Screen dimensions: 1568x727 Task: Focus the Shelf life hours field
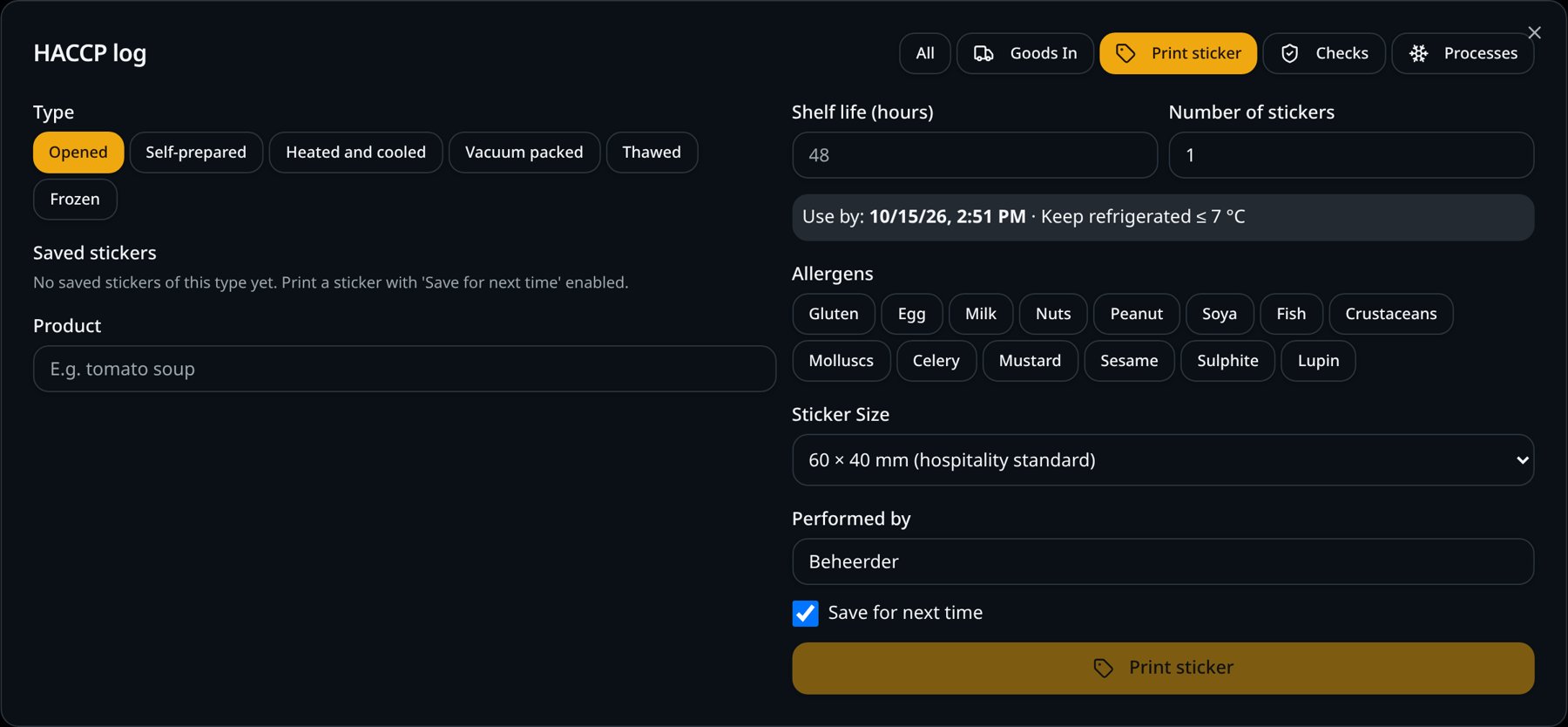click(975, 155)
